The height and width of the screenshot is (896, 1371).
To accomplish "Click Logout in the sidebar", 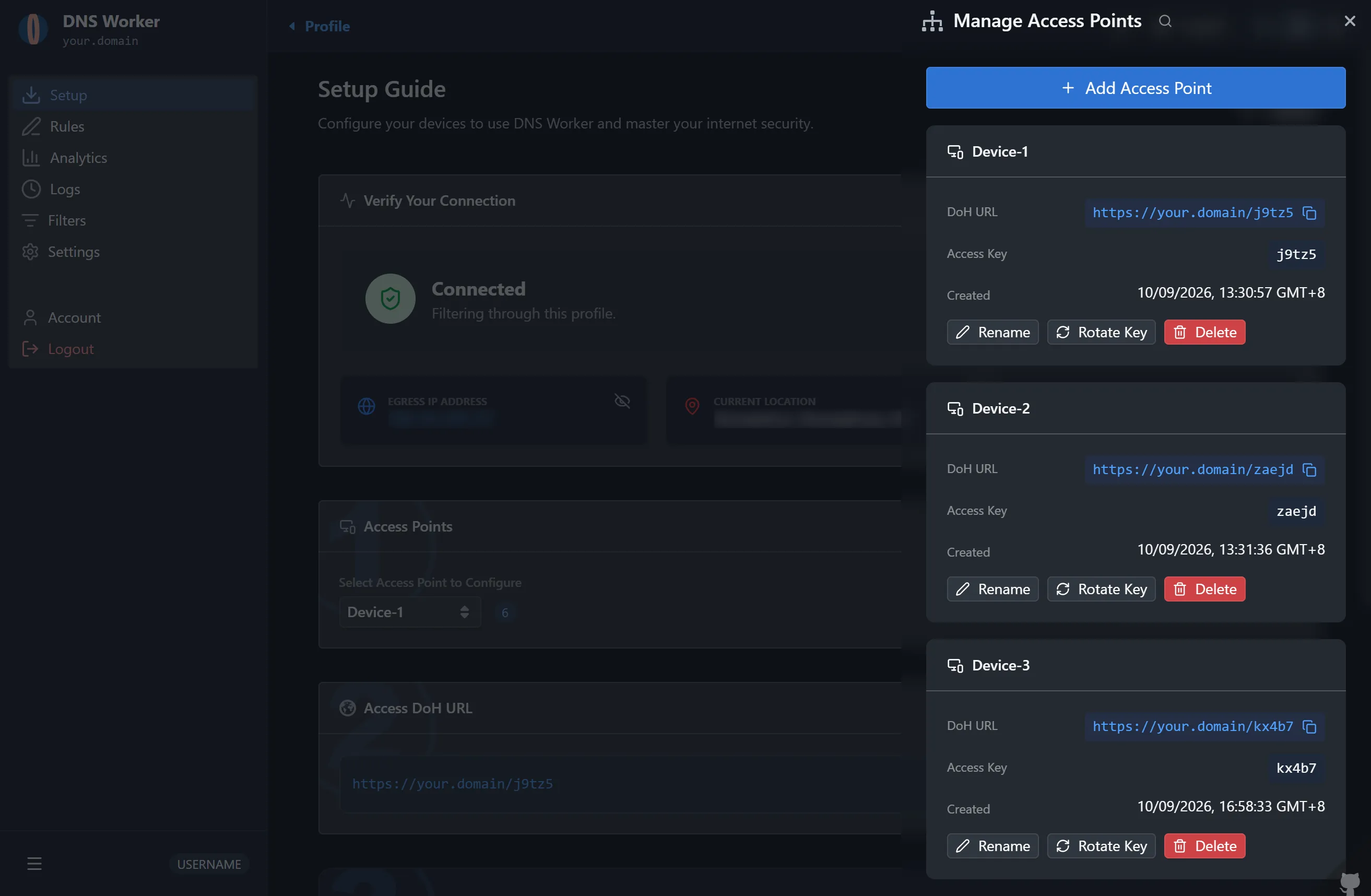I will point(133,349).
